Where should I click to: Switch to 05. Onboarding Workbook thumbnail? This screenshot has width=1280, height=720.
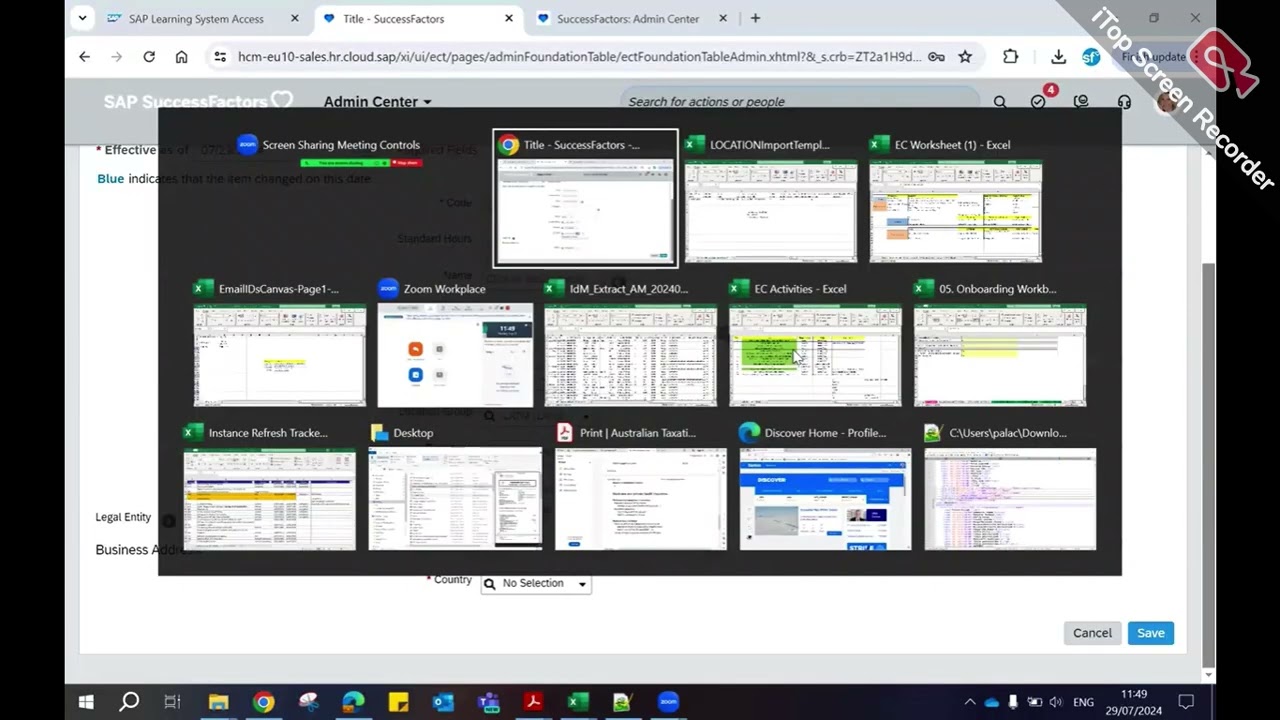1000,343
